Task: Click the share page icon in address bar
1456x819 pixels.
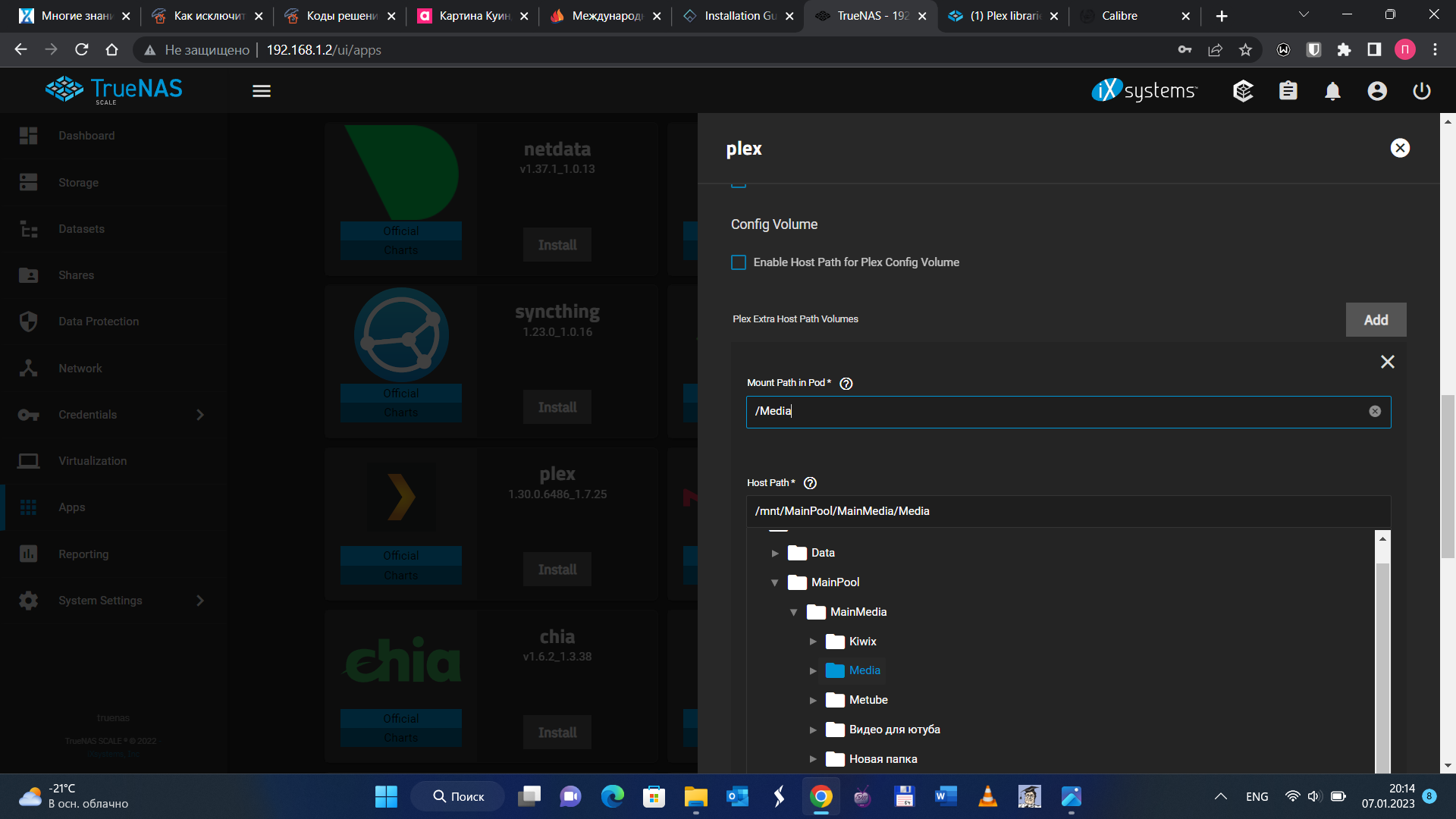Action: point(1215,49)
